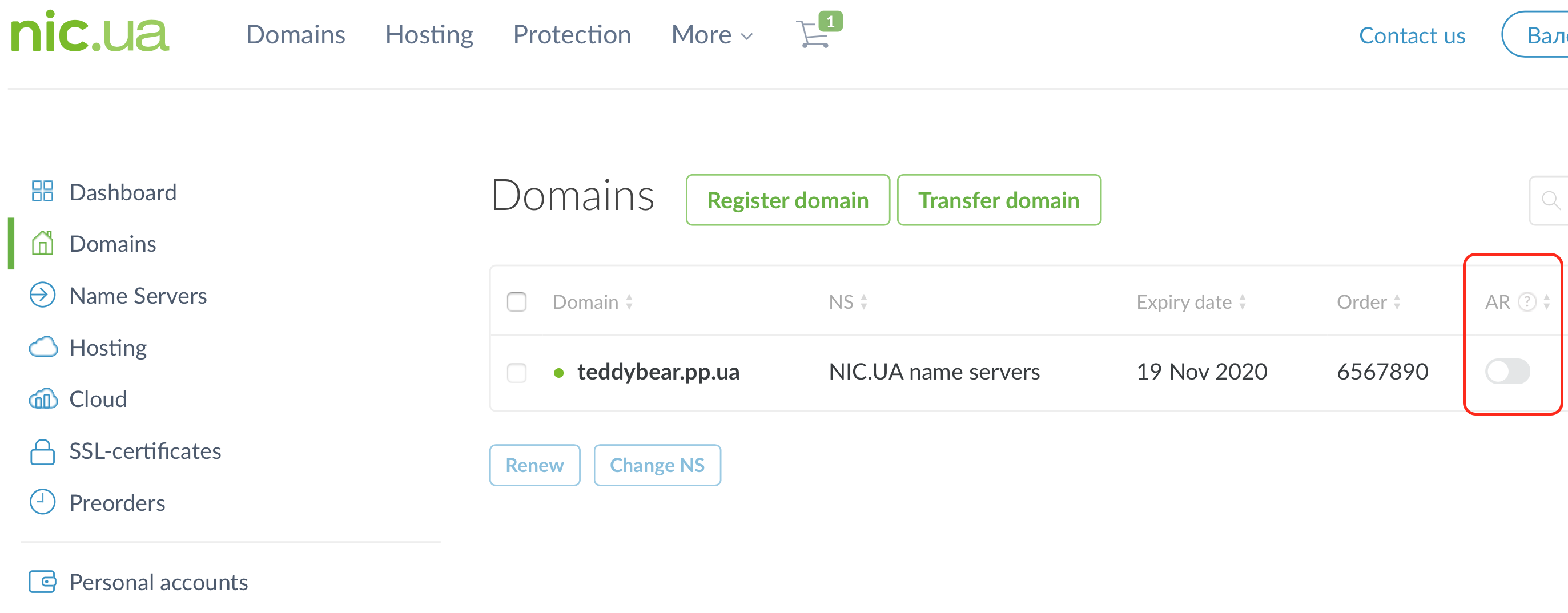Click the Dashboard grid icon
The image size is (1568, 613).
click(42, 192)
